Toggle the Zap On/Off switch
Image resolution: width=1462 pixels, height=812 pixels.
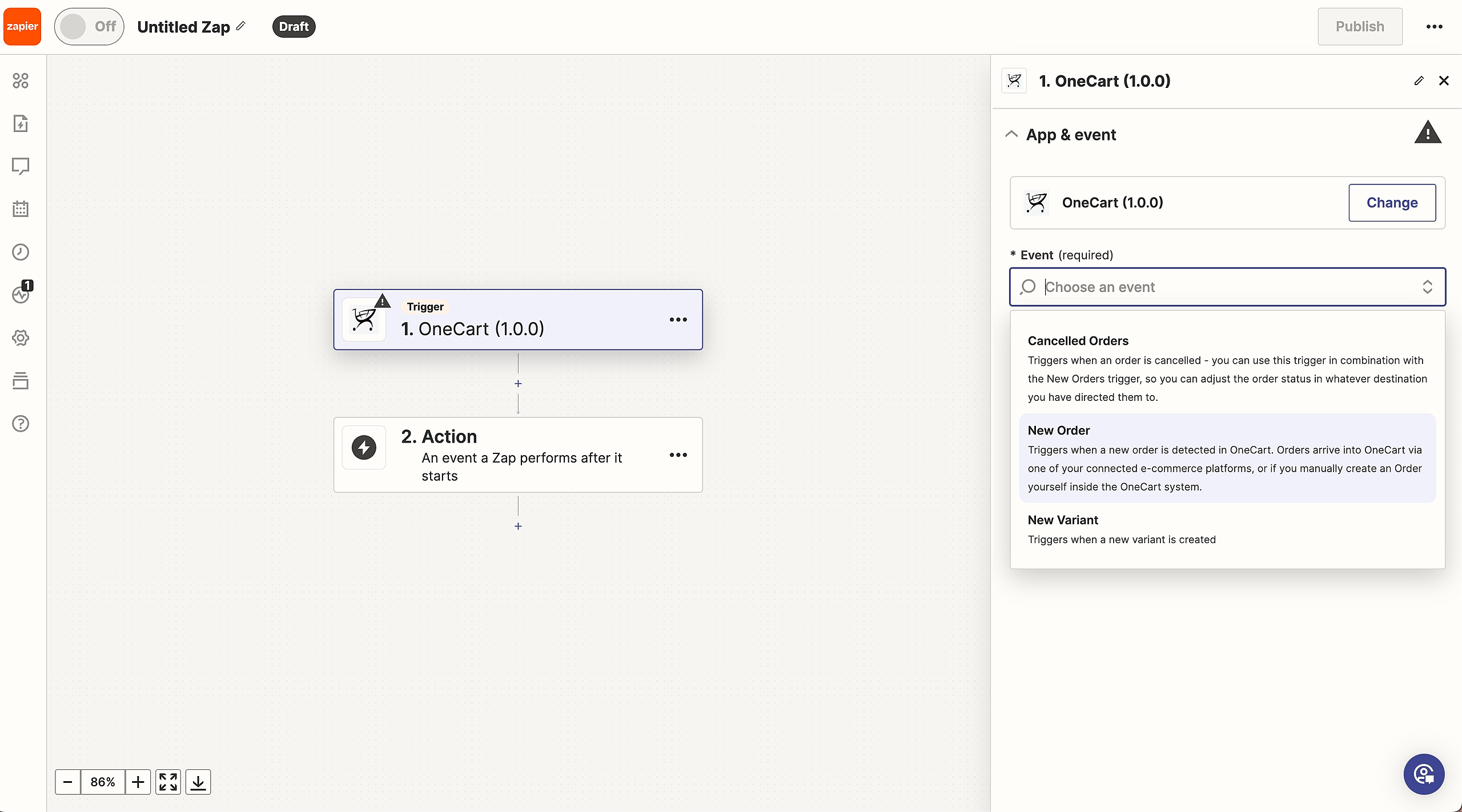(89, 26)
